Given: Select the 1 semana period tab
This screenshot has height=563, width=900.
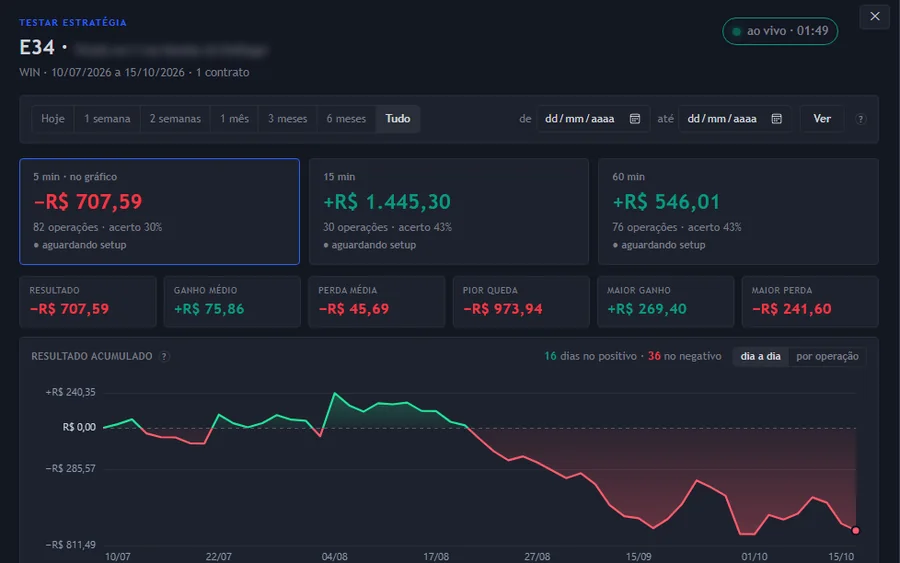Looking at the screenshot, I should pyautogui.click(x=107, y=119).
